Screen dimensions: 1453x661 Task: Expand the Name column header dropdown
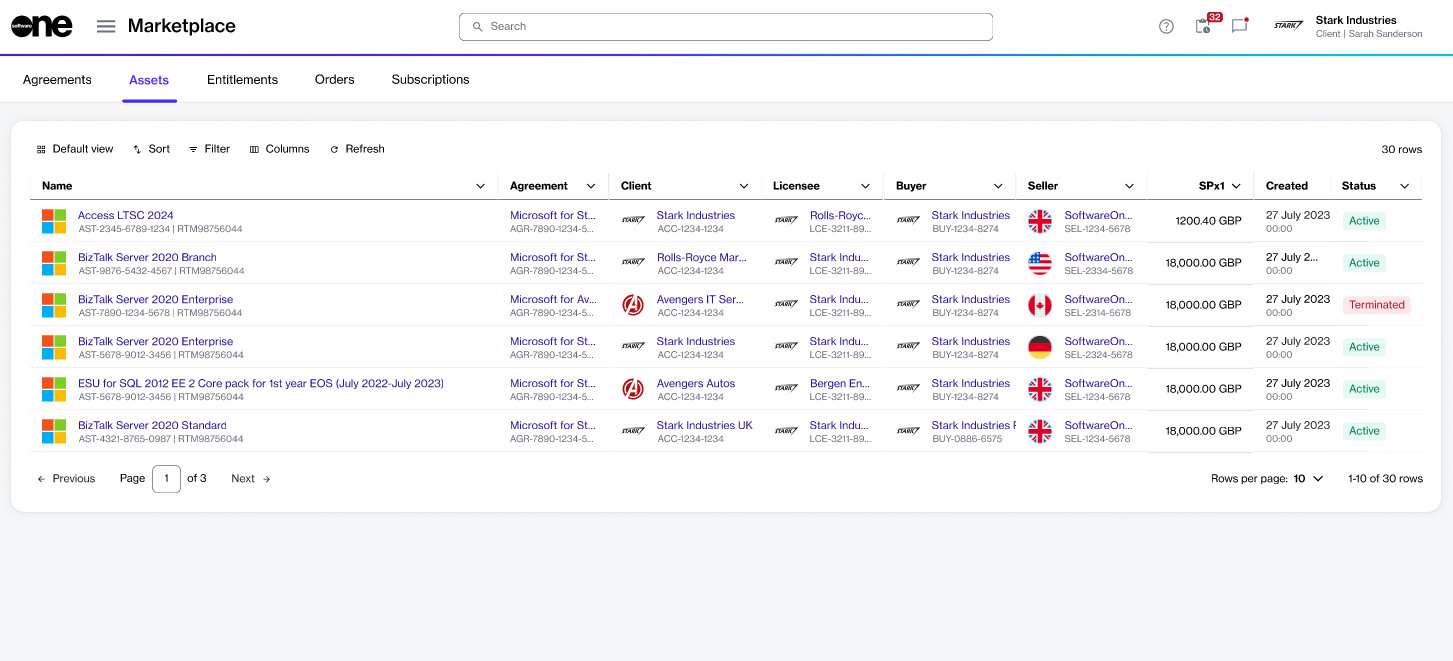tap(480, 186)
